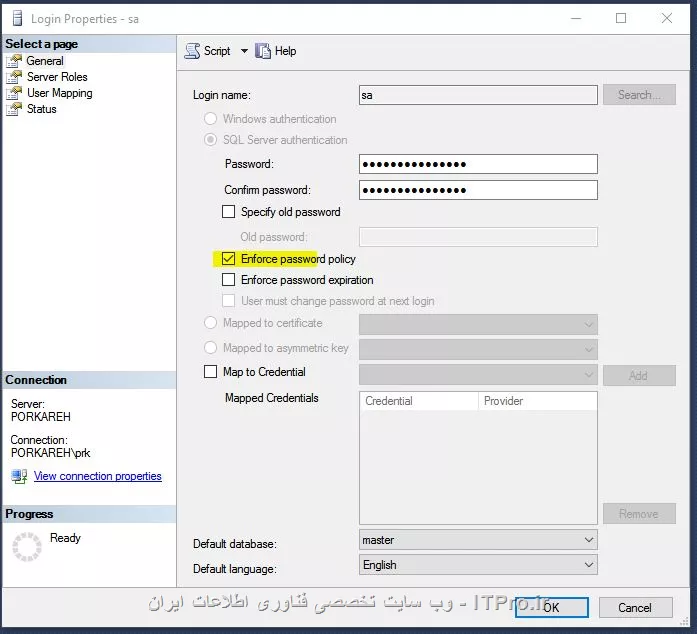697x634 pixels.
Task: Click the Cancel button
Action: pos(635,607)
